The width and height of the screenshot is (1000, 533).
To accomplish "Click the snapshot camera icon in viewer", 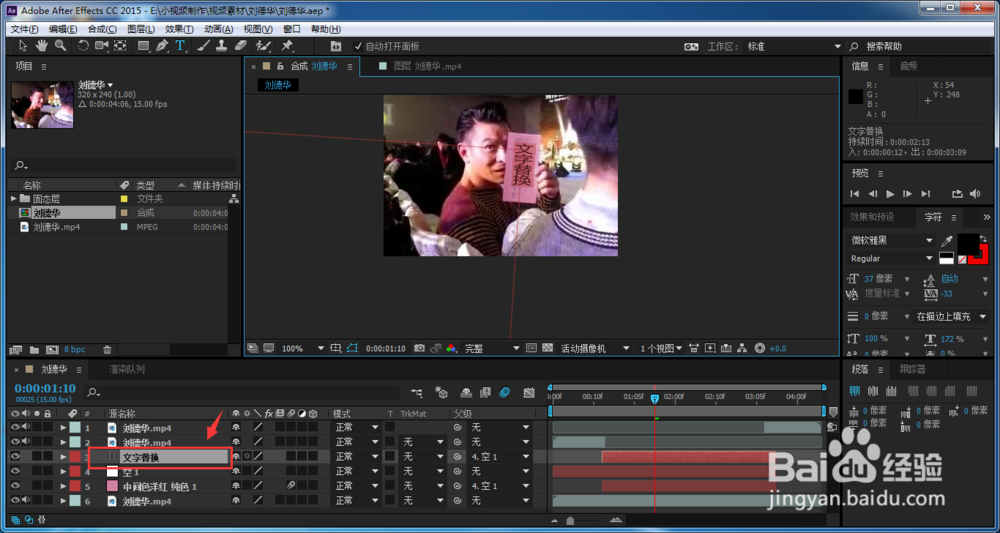I will 419,348.
